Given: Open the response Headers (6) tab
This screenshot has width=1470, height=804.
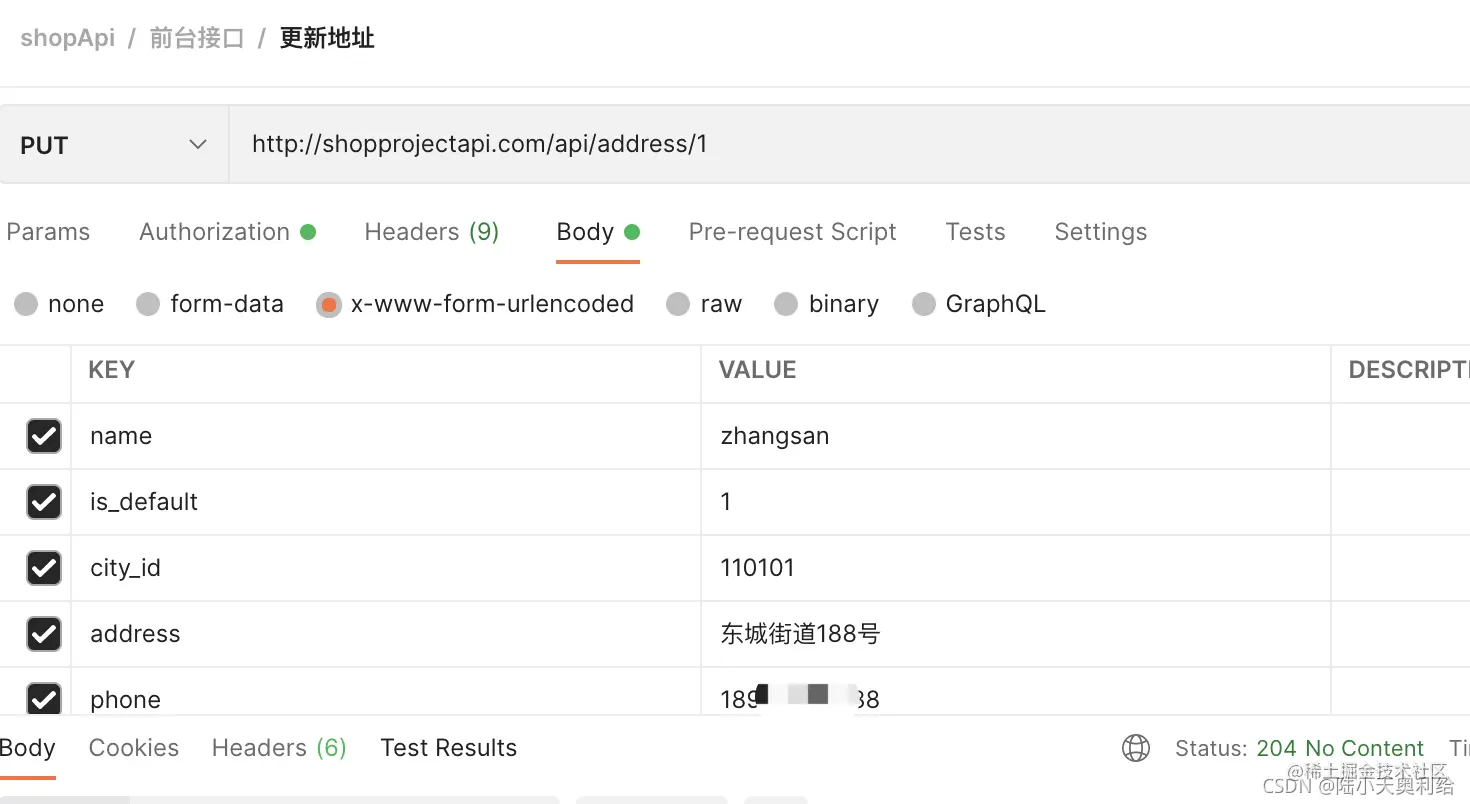Looking at the screenshot, I should [279, 748].
